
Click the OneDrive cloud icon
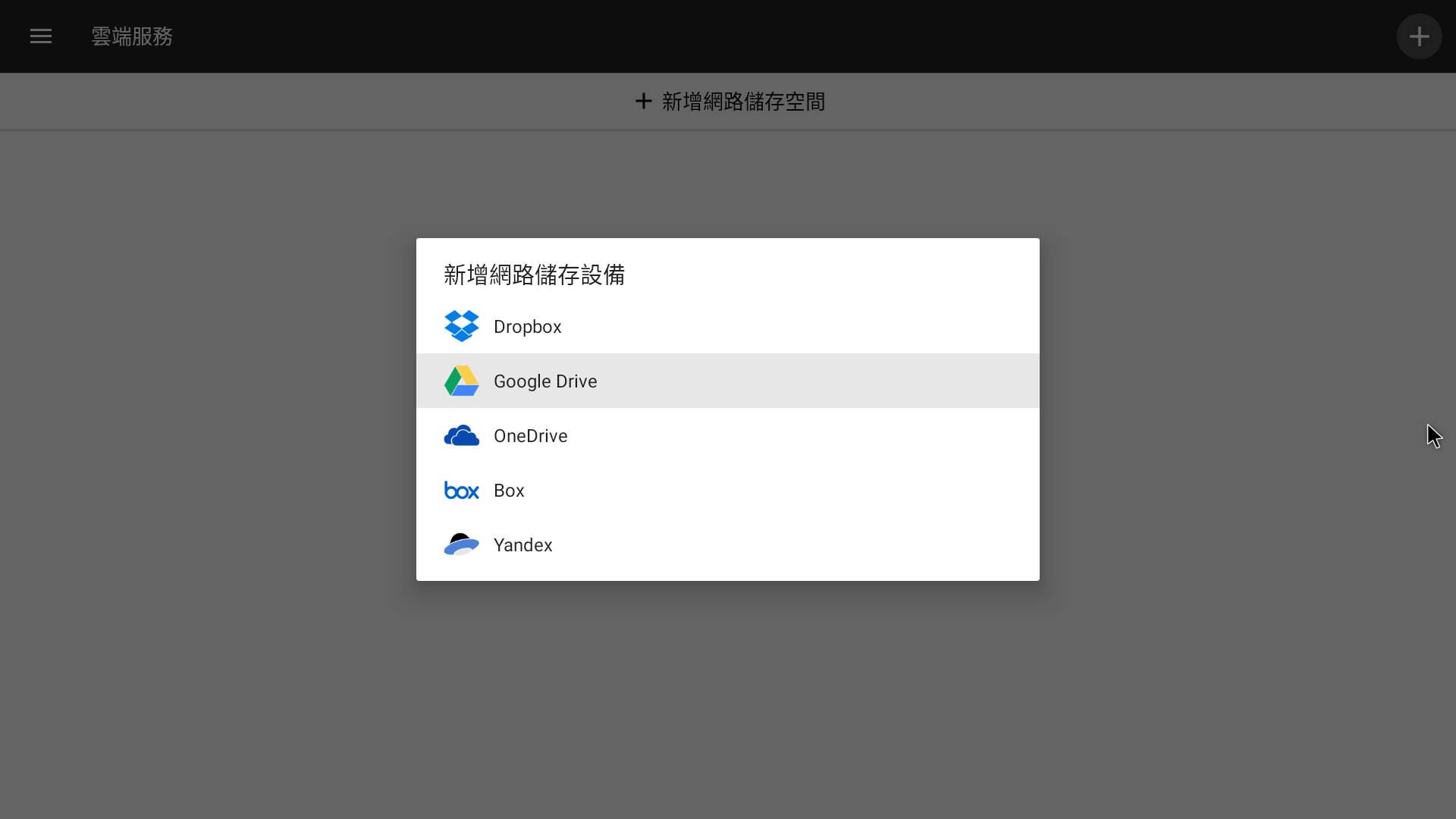click(461, 435)
